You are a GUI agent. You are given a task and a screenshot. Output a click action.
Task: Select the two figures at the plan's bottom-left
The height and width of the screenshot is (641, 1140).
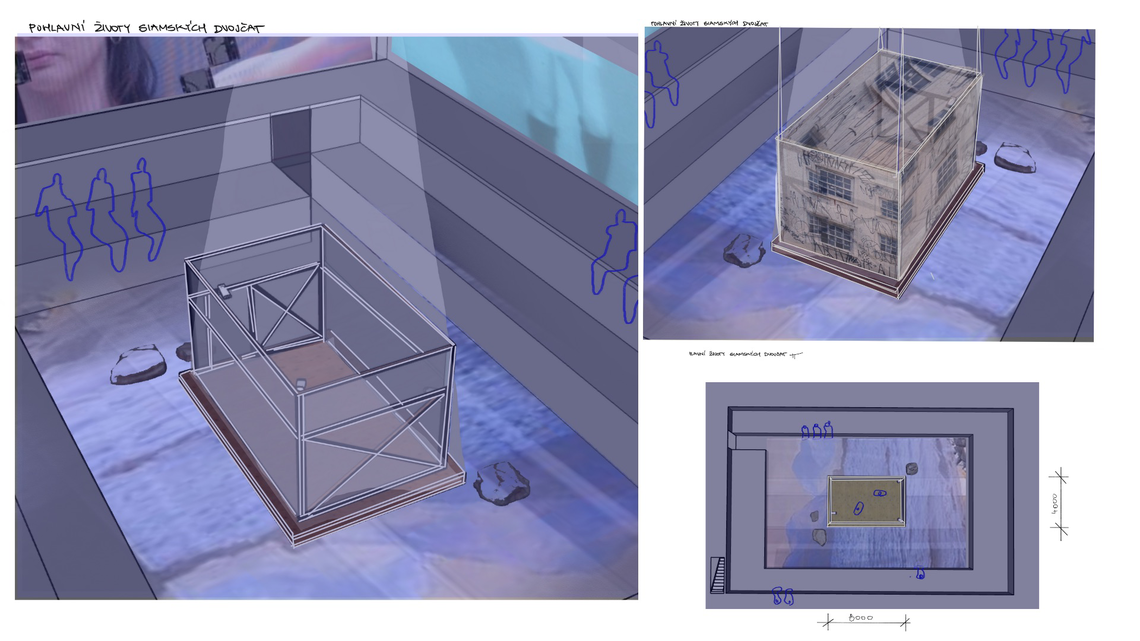[x=783, y=596]
